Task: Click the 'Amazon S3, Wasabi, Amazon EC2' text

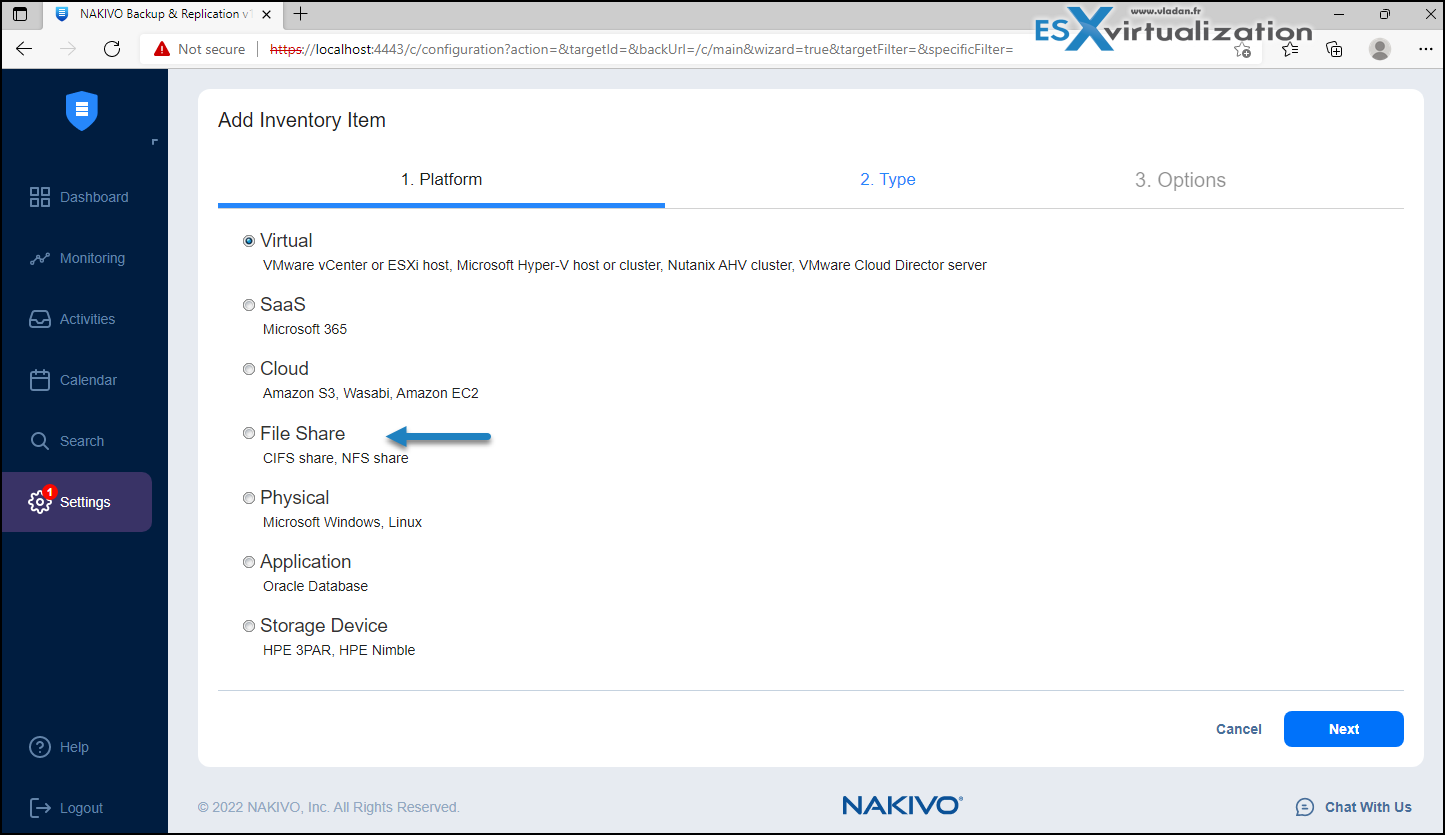Action: tap(371, 393)
